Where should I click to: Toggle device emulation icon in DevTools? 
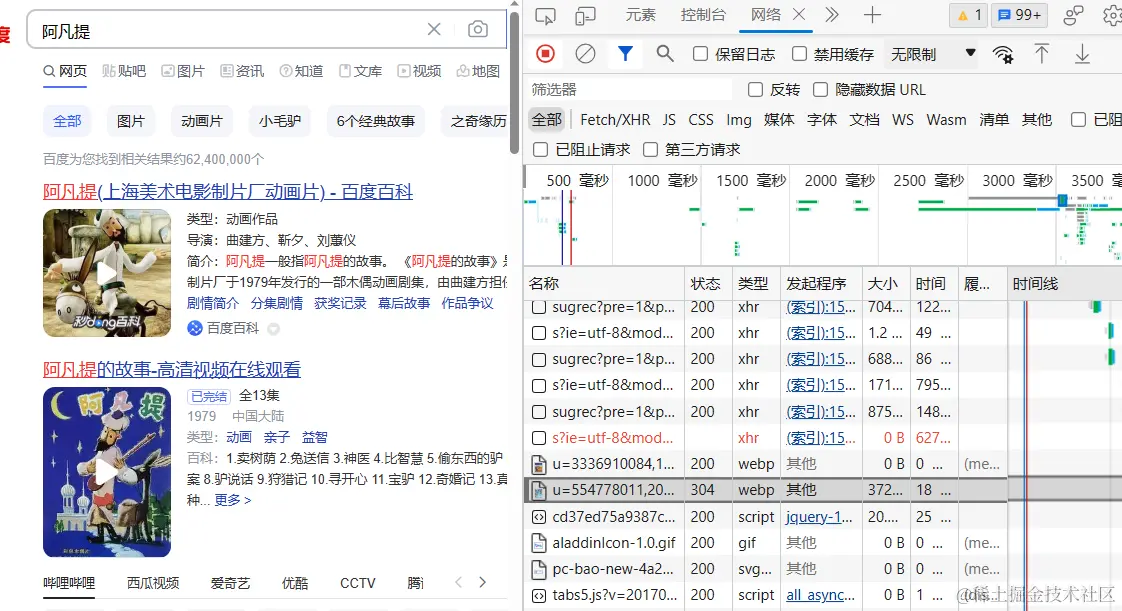pos(585,15)
